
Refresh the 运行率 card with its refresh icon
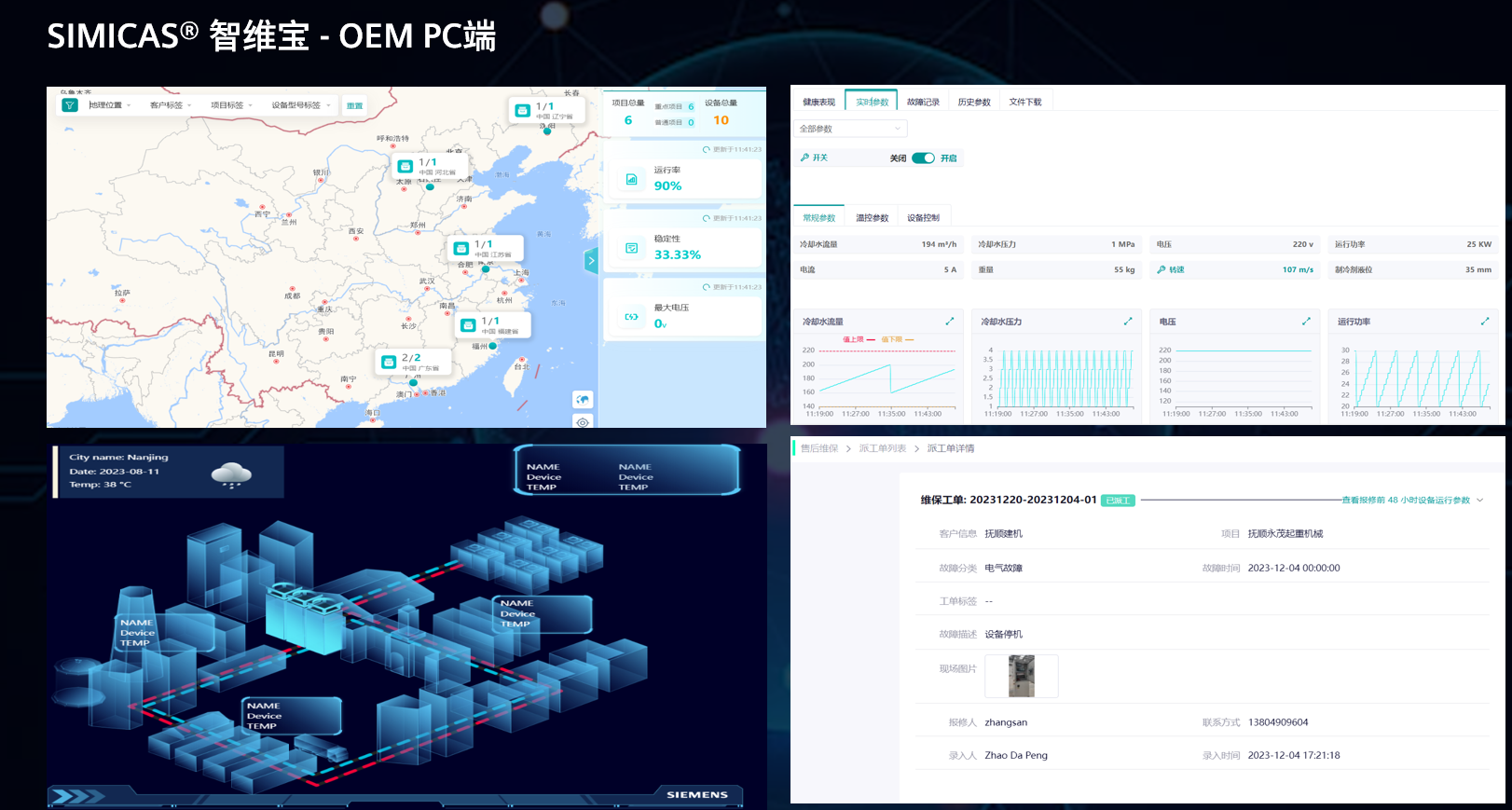tap(707, 149)
